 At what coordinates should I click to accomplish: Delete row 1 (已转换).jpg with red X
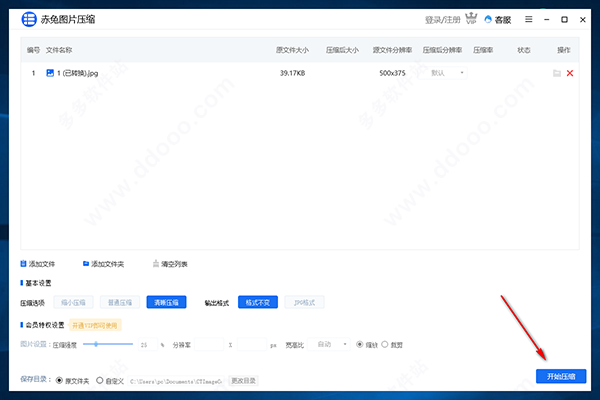570,73
